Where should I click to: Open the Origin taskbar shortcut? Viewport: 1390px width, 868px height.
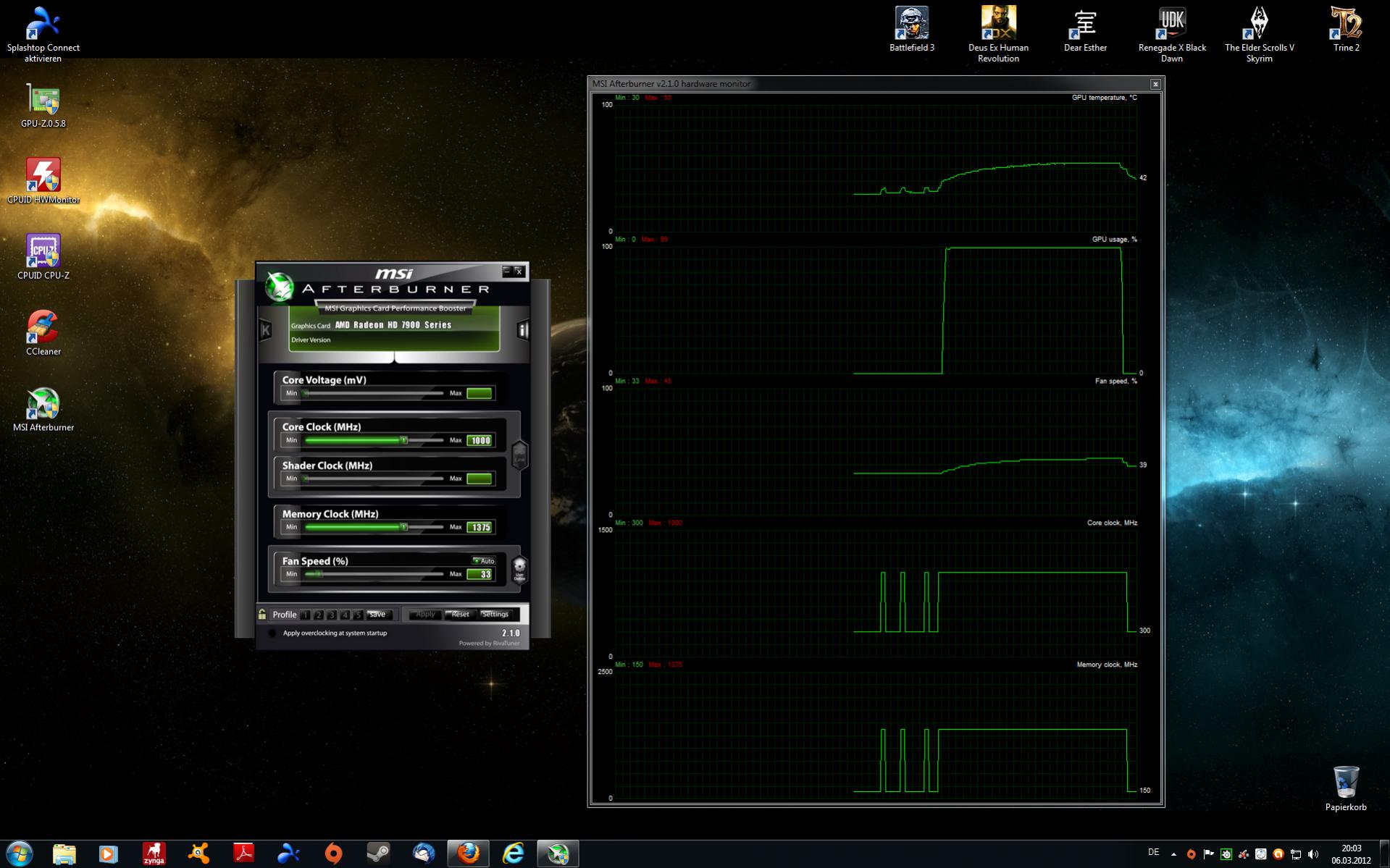pos(333,854)
